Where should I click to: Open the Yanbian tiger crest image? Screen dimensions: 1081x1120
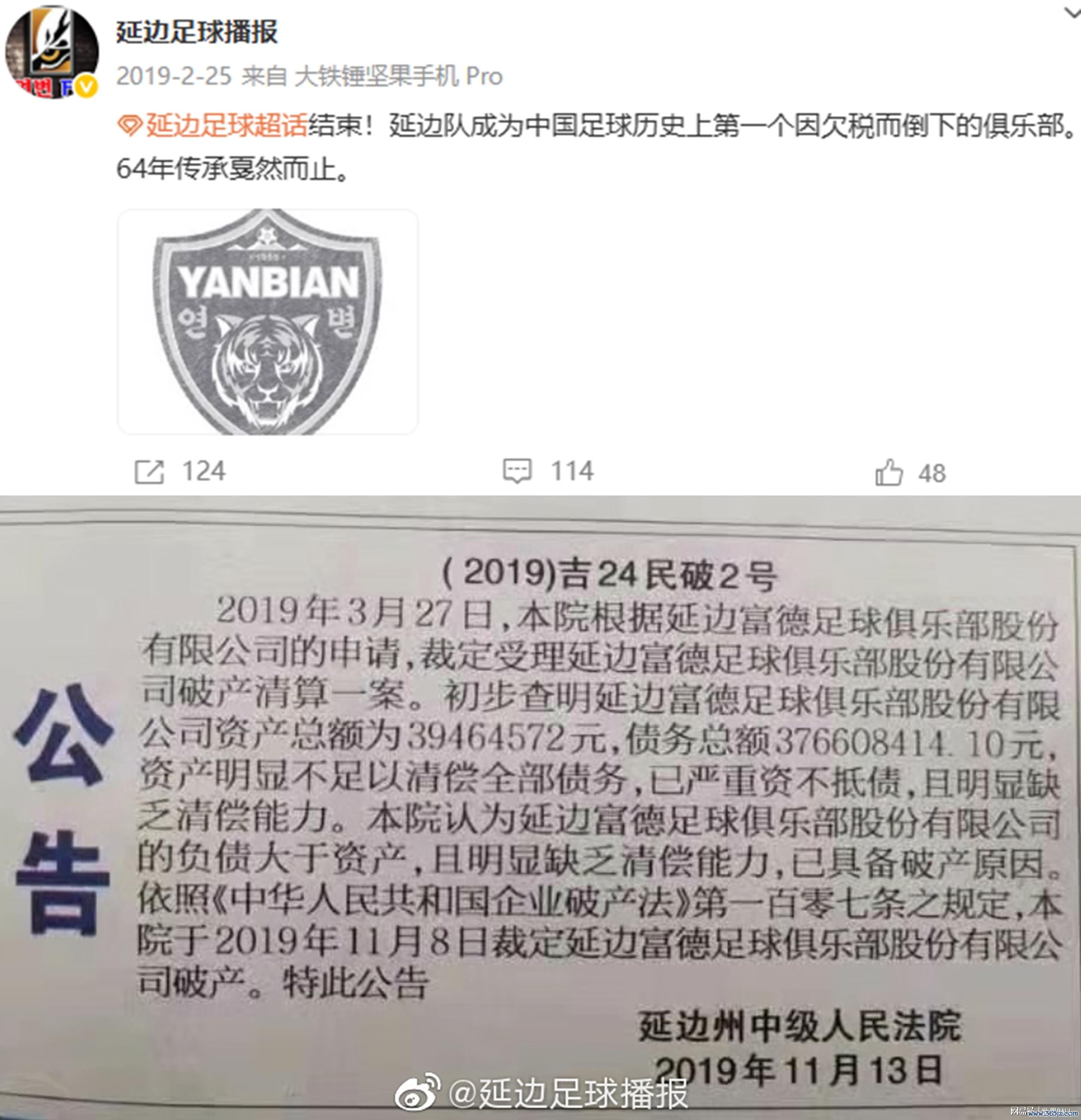click(x=267, y=322)
